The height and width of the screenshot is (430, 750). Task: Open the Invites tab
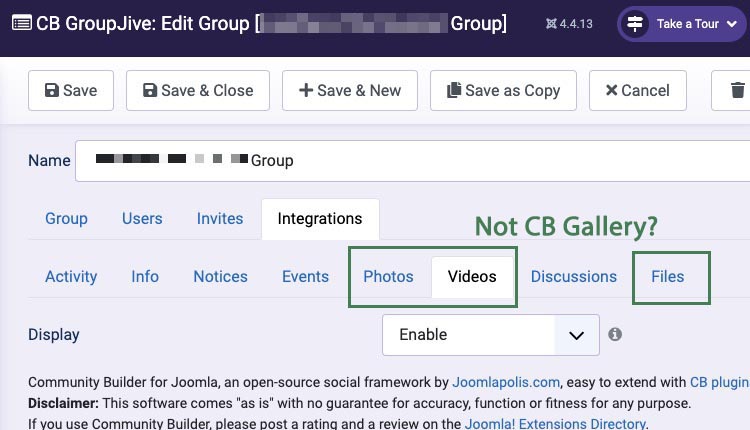pos(220,218)
